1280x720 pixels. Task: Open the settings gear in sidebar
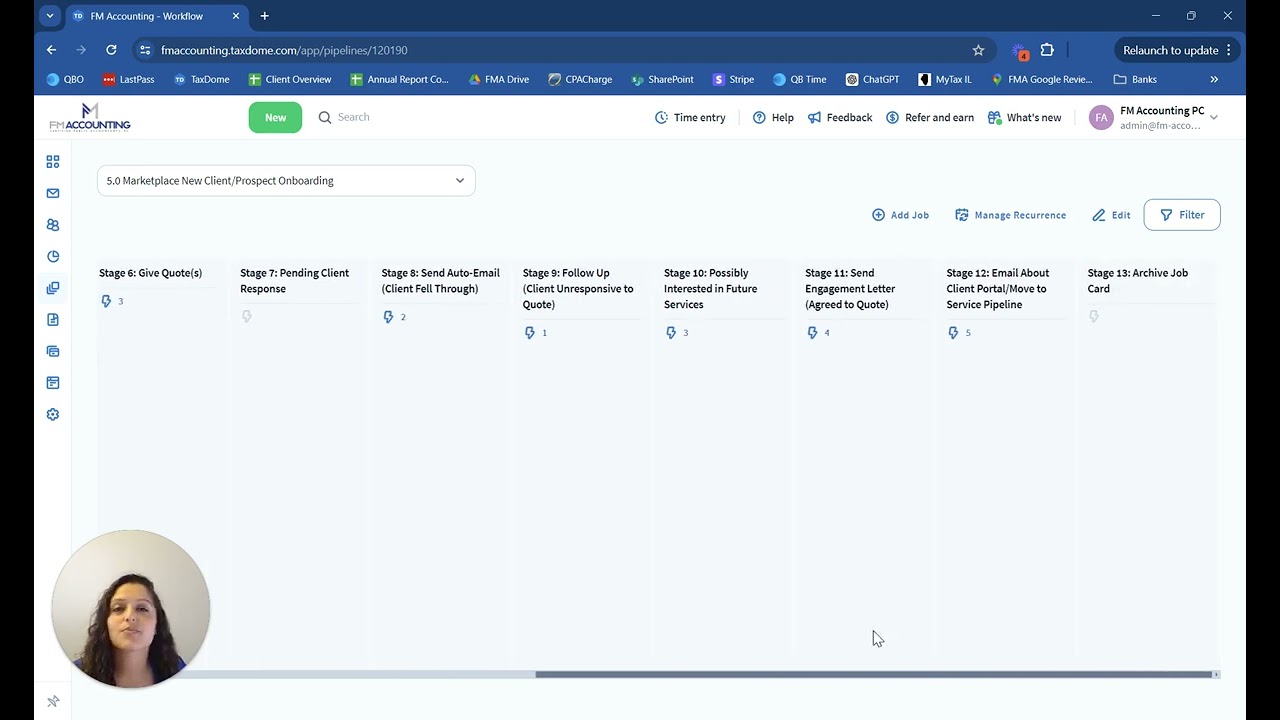point(53,414)
